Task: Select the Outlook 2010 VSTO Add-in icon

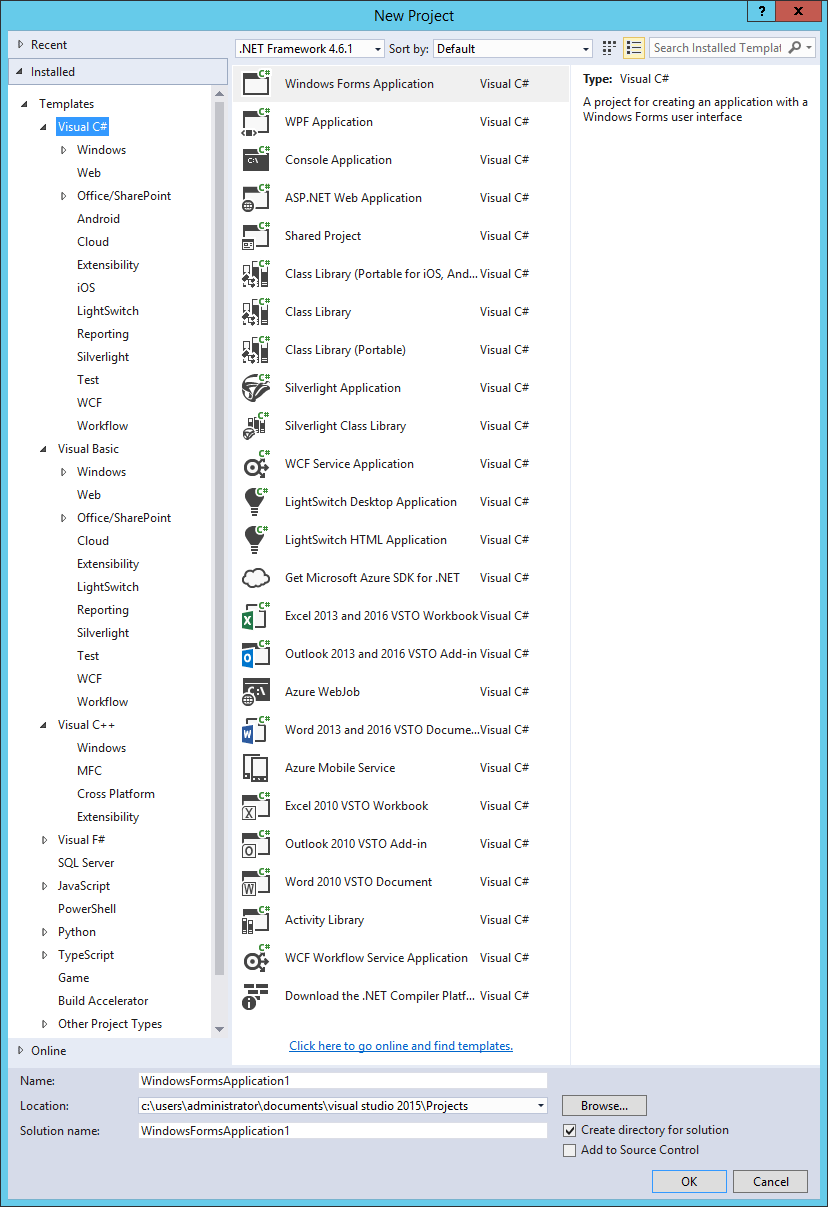Action: [x=256, y=844]
